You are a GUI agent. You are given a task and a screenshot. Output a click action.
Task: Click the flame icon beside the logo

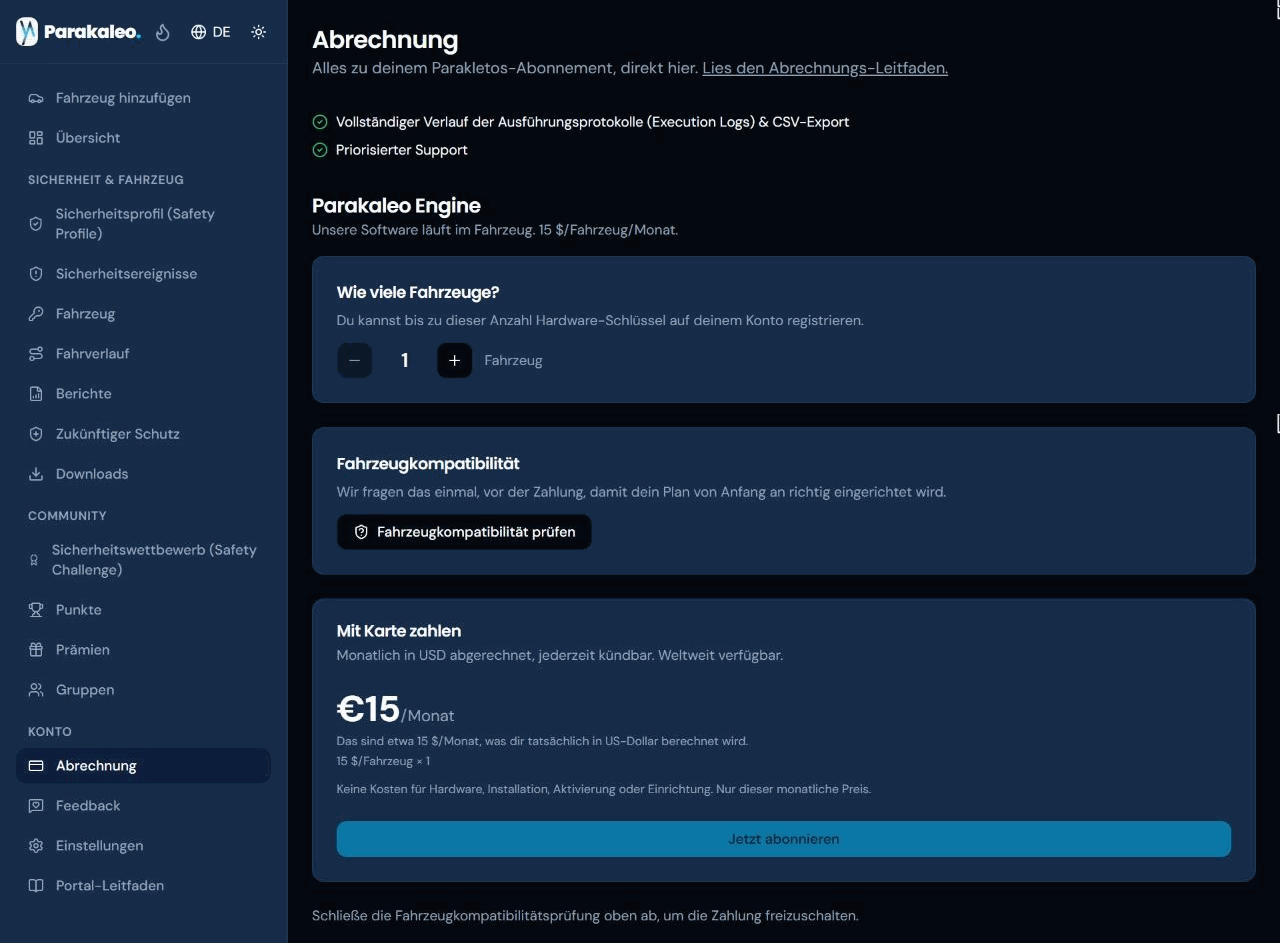pos(163,32)
